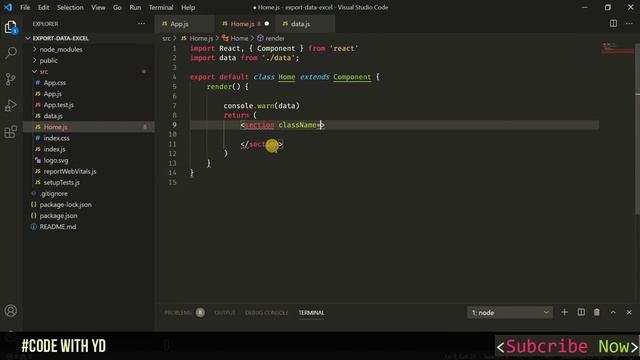Split the terminal panel
Viewport: 640px width, 360px height.
point(581,312)
